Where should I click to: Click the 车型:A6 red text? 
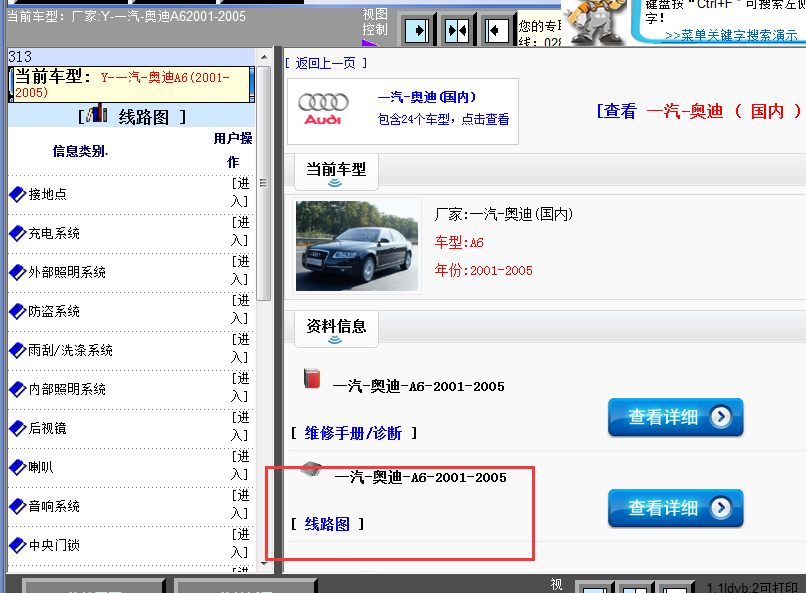tap(459, 243)
